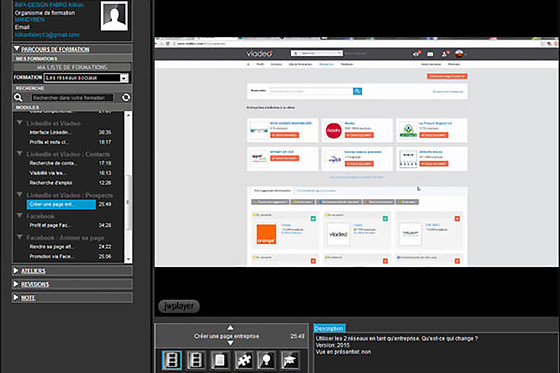This screenshot has width=560, height=373.
Task: Expand the REVISIONS section
Action: tap(16, 284)
